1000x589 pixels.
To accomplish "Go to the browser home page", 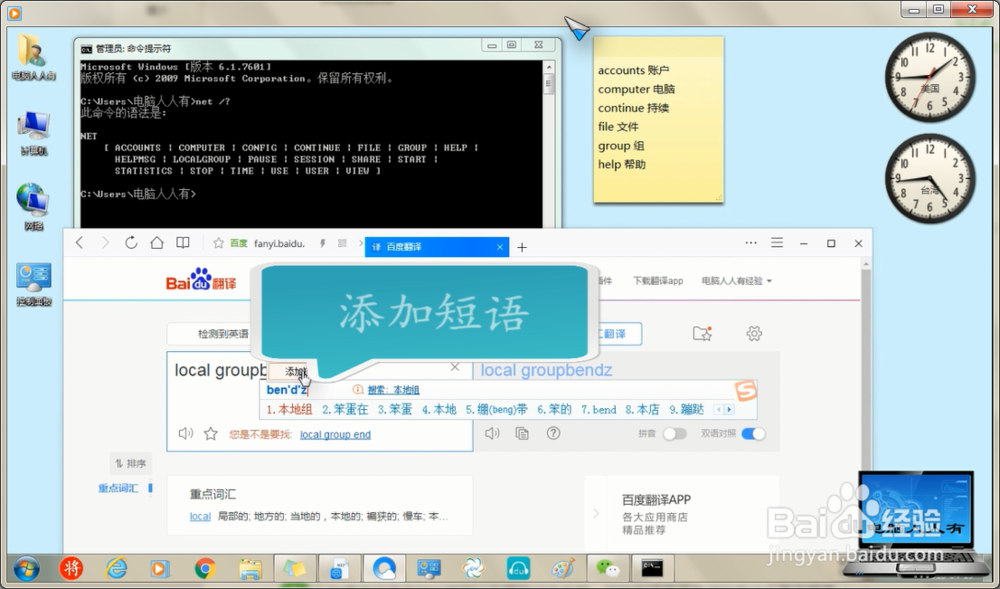I will point(157,243).
